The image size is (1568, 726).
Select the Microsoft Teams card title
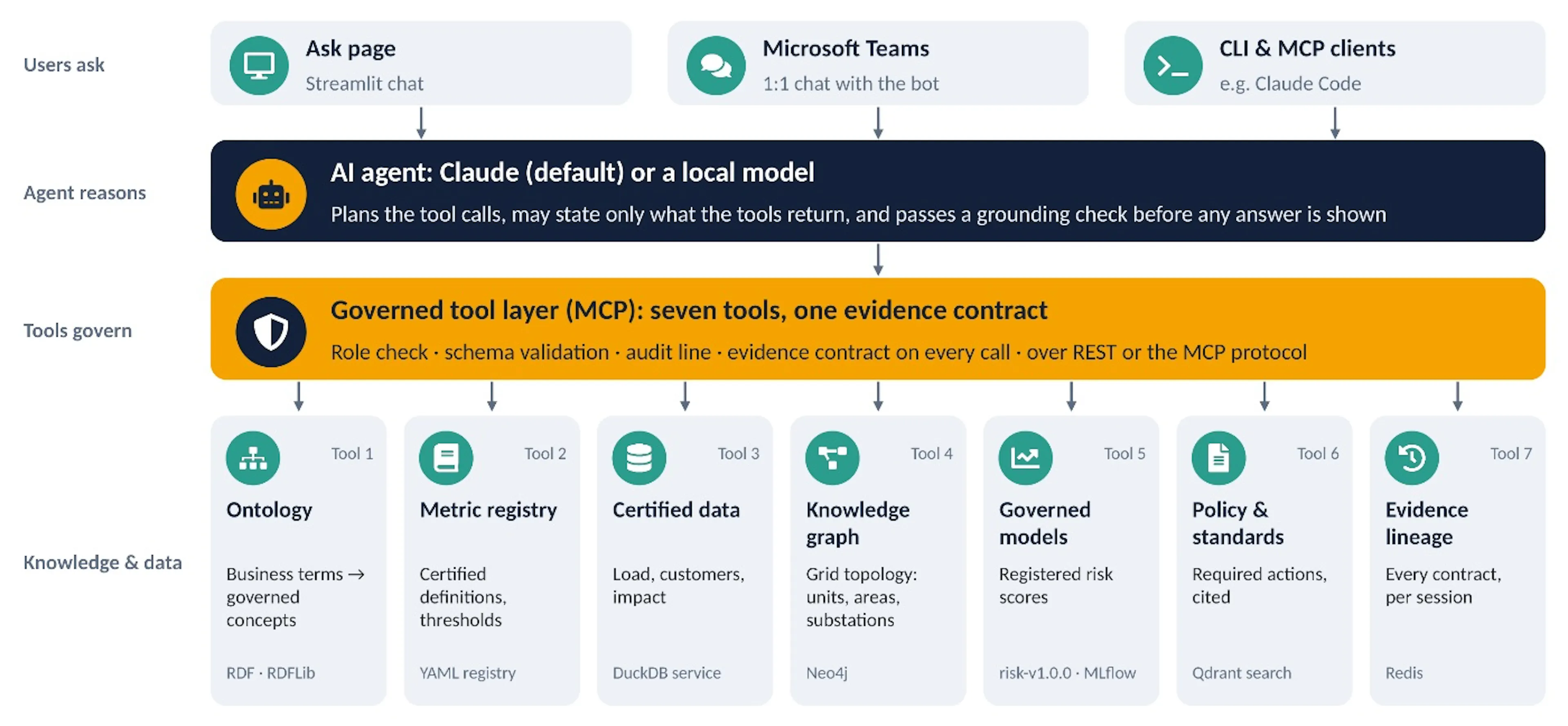846,49
